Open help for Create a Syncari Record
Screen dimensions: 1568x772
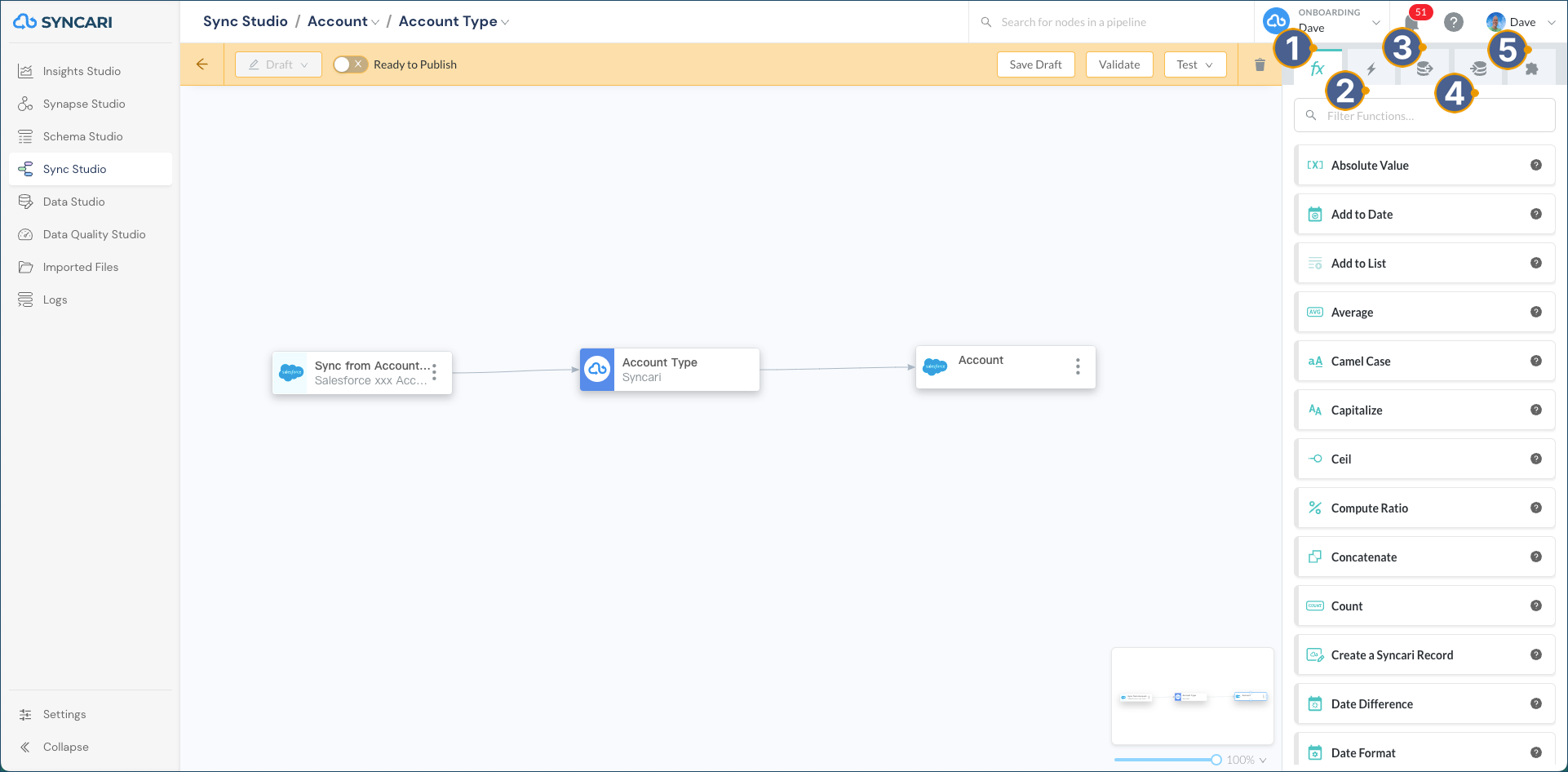pyautogui.click(x=1536, y=654)
